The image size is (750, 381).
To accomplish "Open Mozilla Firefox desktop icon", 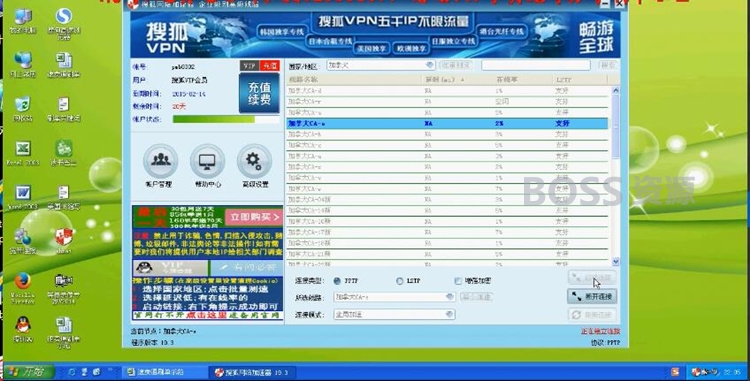I will 22,282.
